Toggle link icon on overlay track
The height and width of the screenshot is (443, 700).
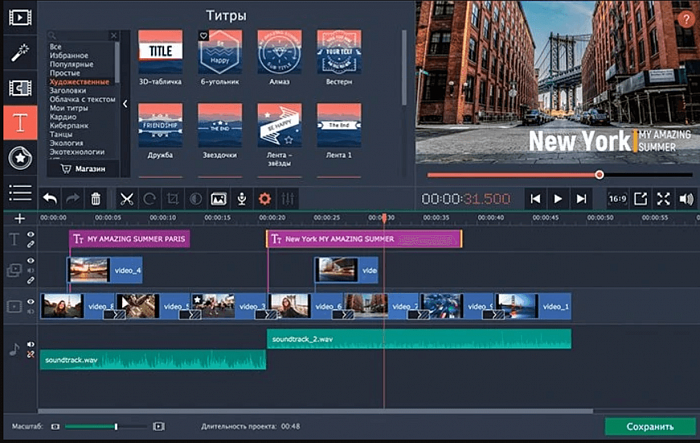click(x=30, y=280)
